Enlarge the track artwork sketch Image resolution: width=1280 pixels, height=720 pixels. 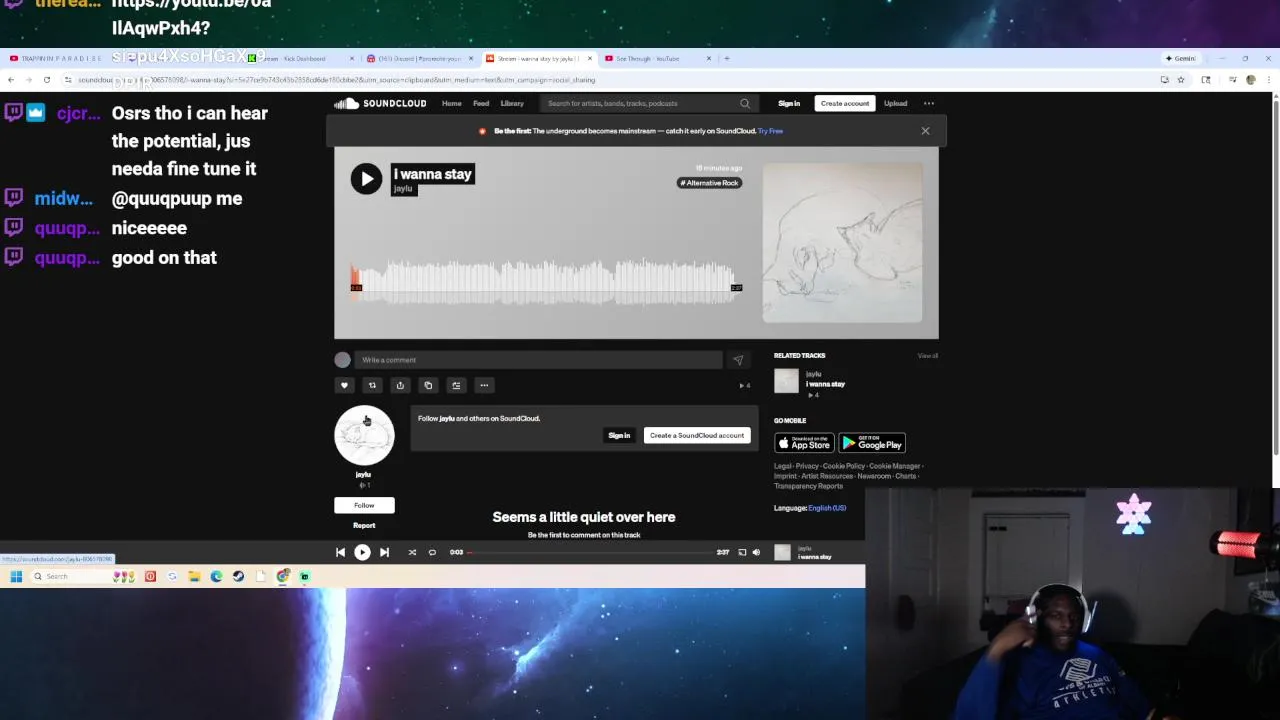coord(842,243)
